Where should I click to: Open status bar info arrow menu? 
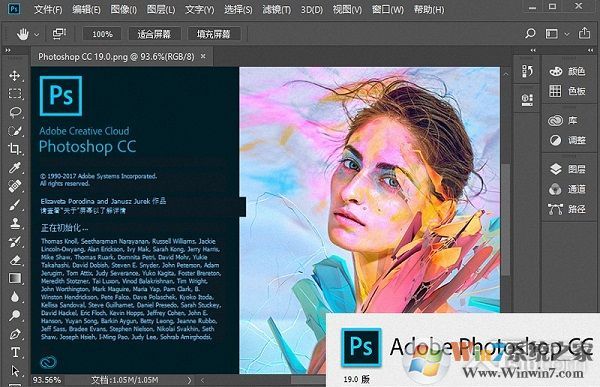point(189,380)
